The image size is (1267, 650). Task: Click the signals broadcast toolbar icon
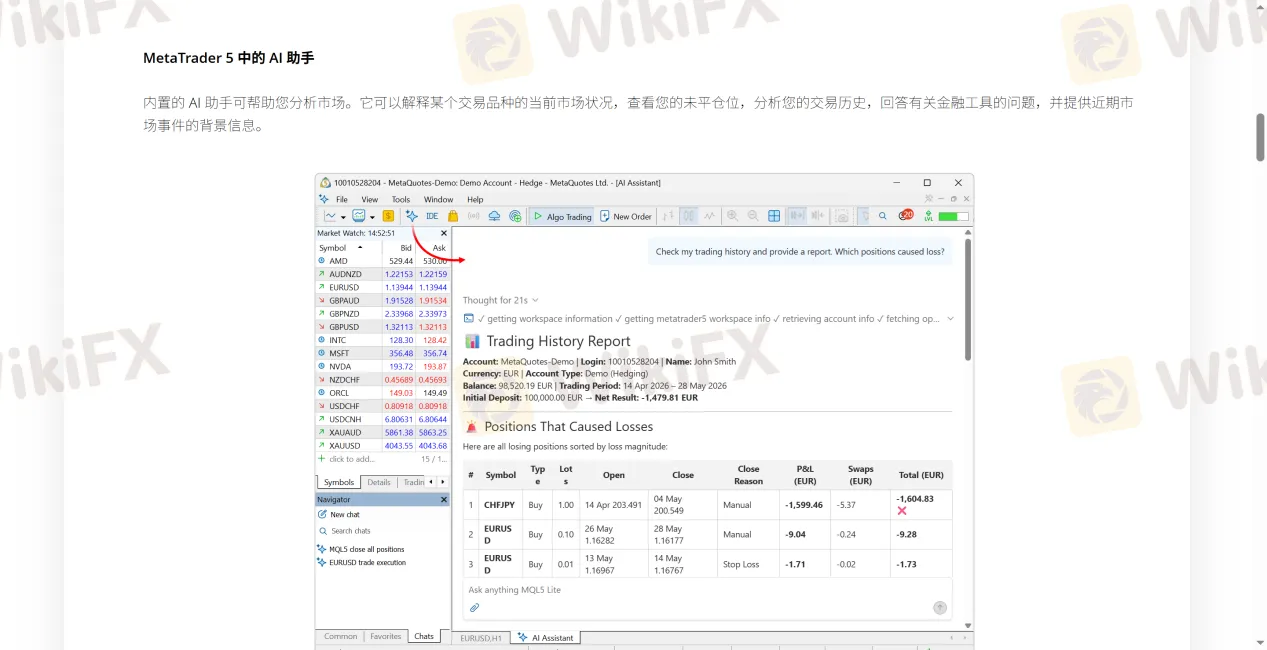[473, 216]
